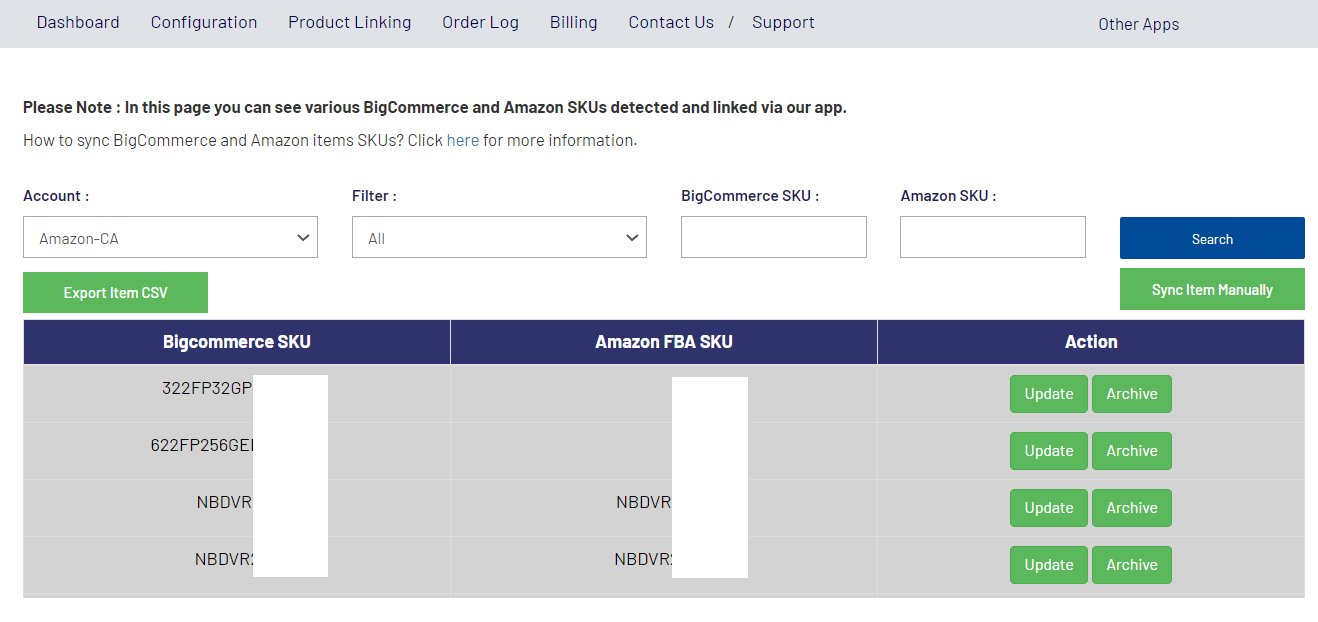Viewport: 1318px width, 622px height.
Task: Archive the 622FP256GE SKU row
Action: [x=1131, y=451]
